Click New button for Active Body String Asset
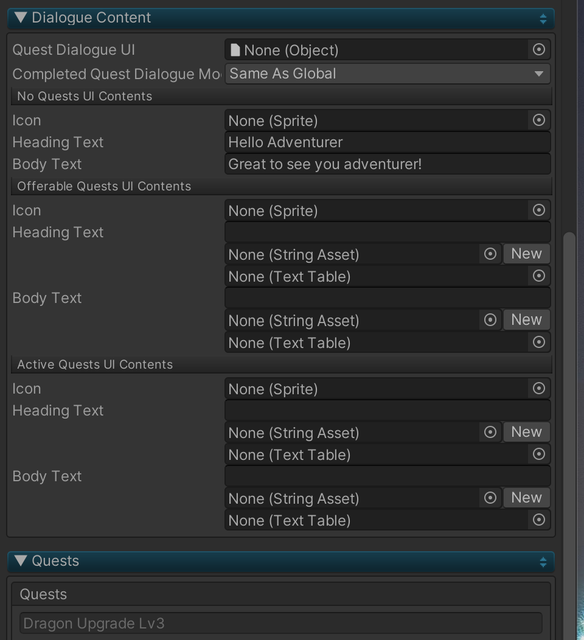 [x=526, y=498]
